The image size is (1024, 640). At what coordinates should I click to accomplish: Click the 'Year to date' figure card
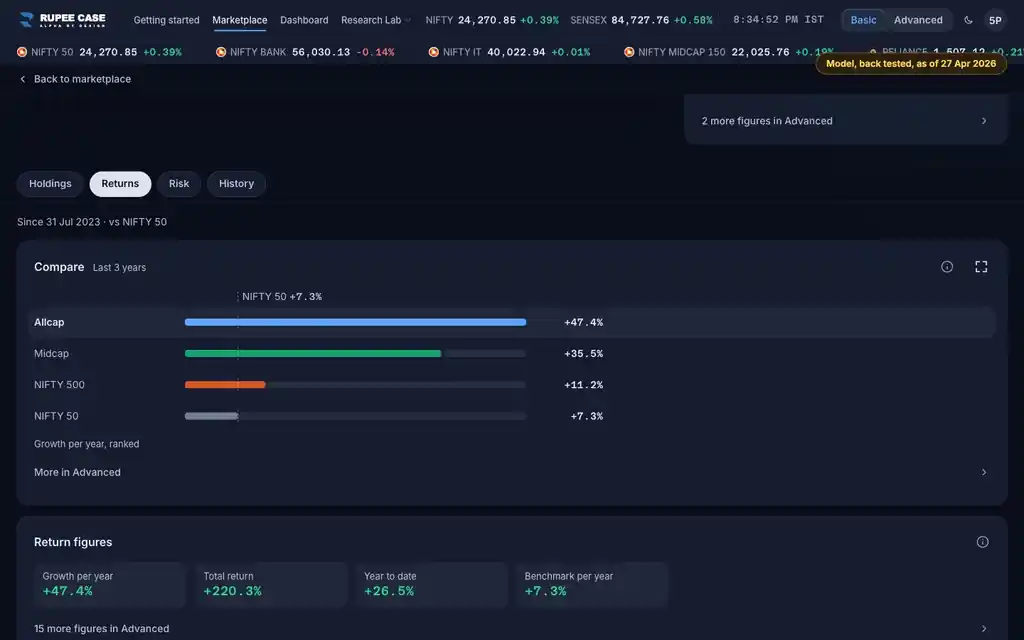[x=431, y=584]
